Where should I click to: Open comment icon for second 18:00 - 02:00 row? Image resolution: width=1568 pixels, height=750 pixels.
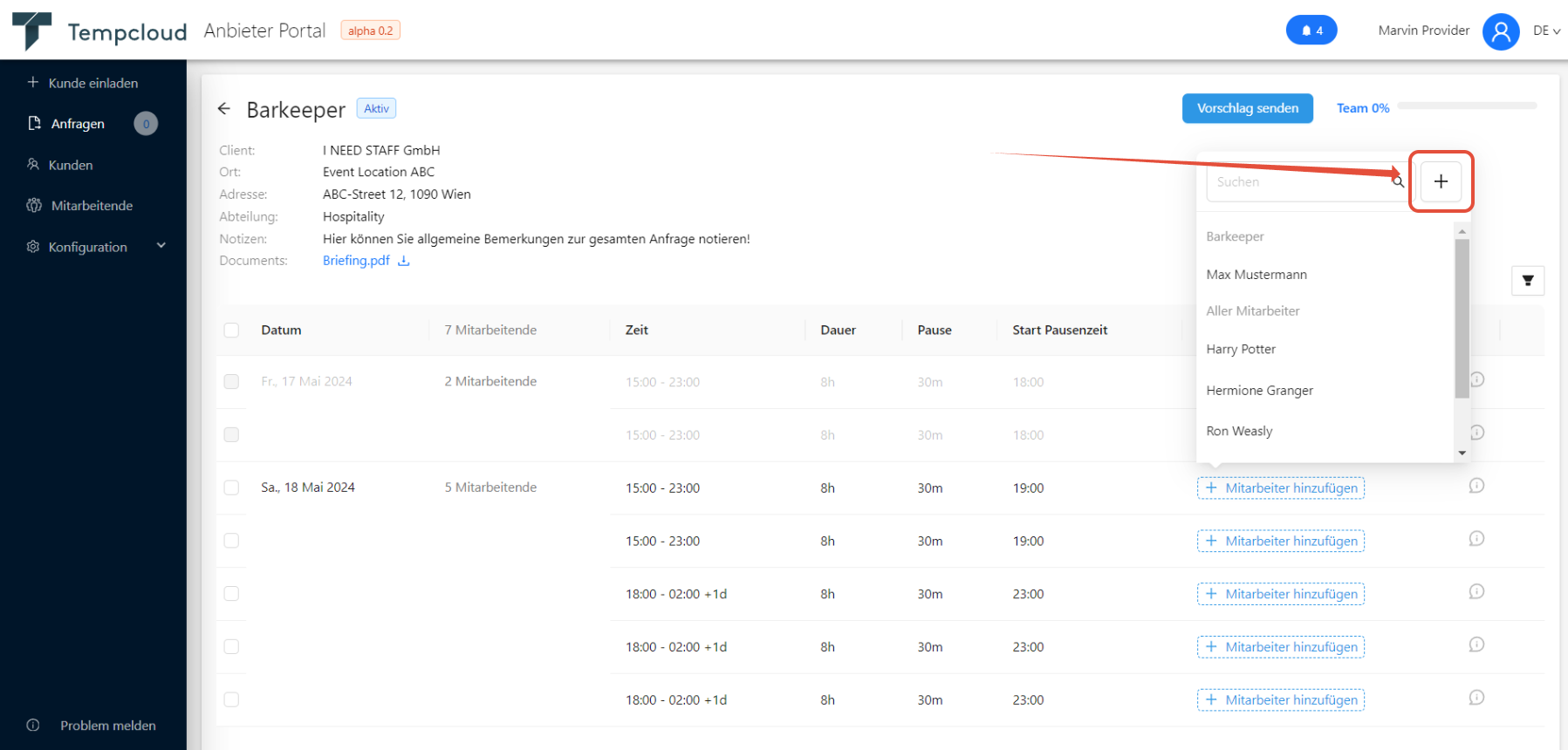(x=1476, y=644)
